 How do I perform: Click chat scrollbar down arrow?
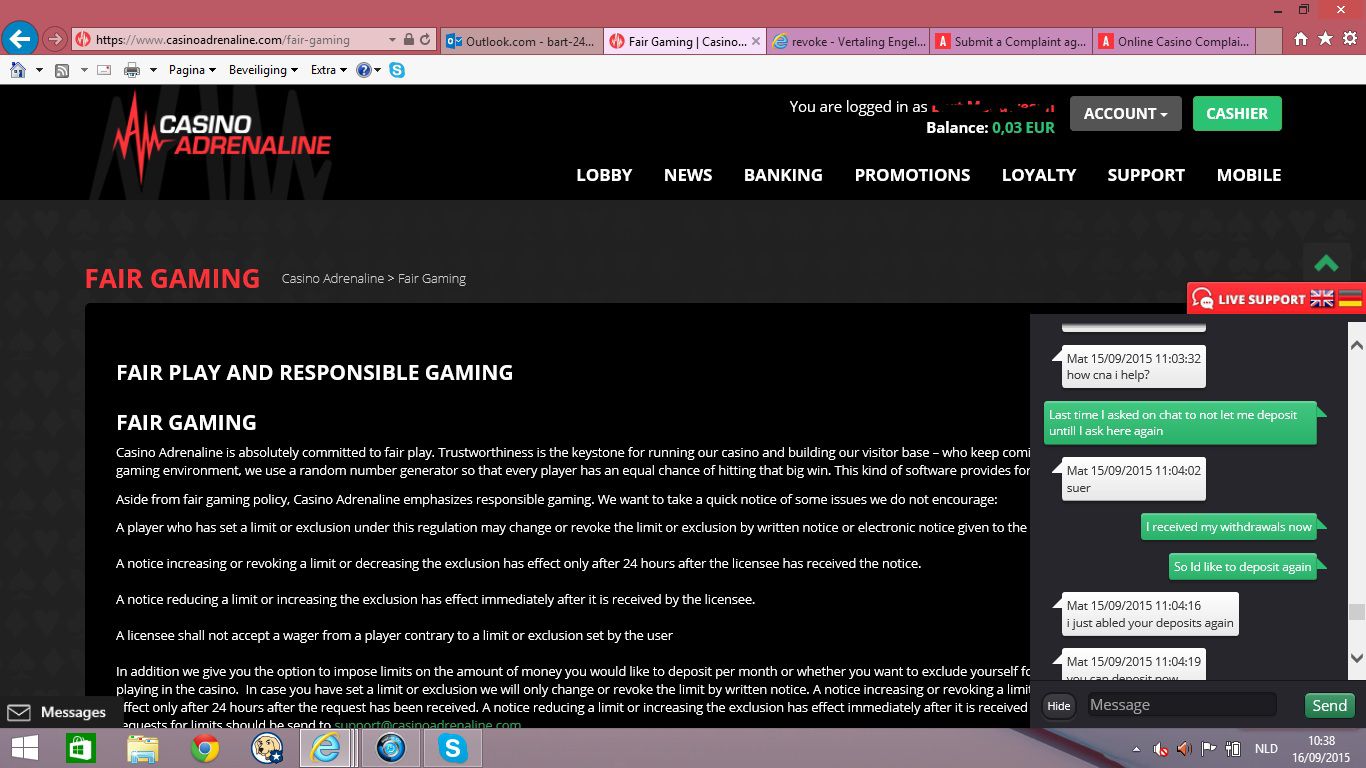coord(1357,658)
